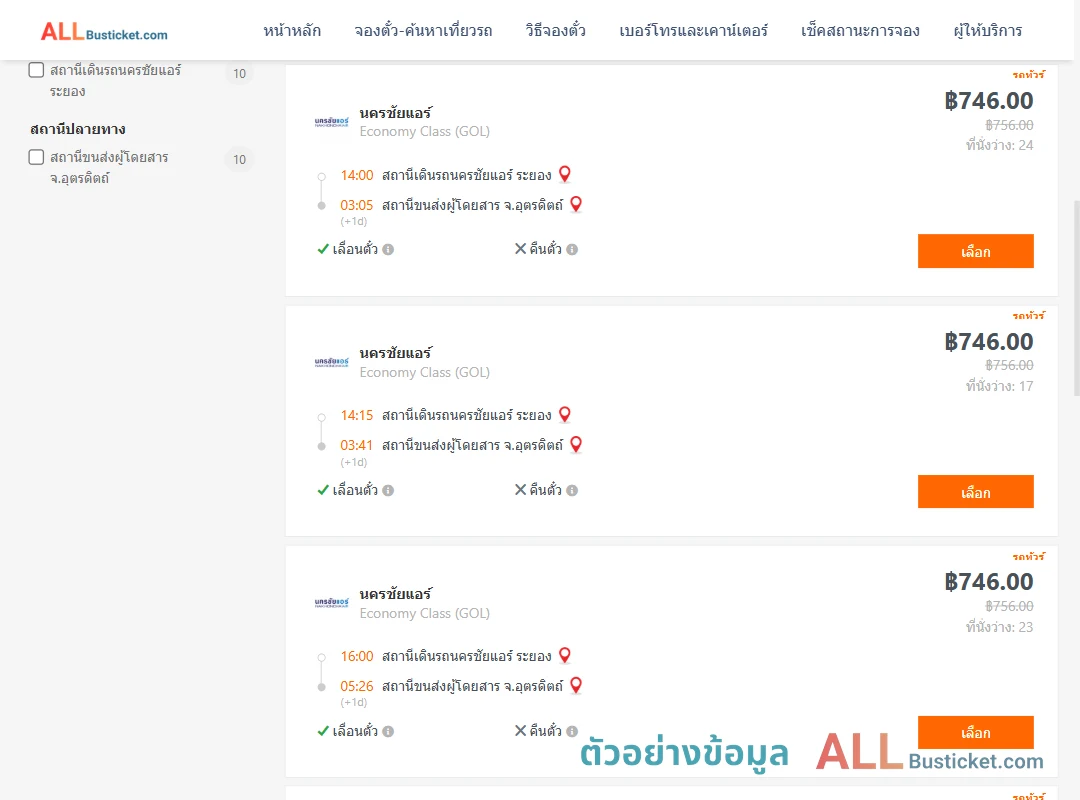Open reschedule info icon on the 14:00 trip
The height and width of the screenshot is (800, 1080).
388,249
